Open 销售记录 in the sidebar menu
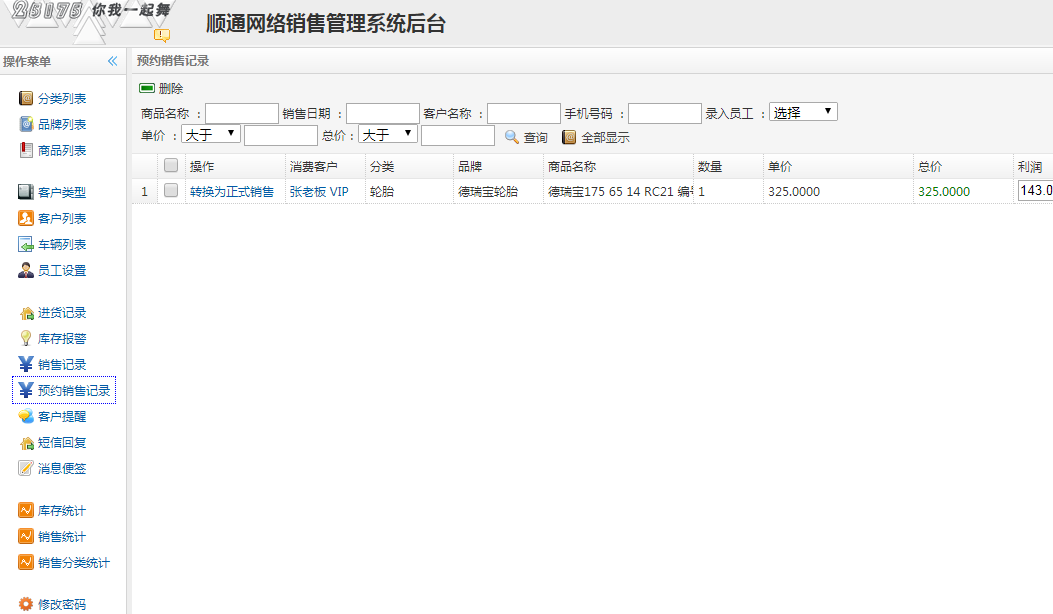 (62, 364)
